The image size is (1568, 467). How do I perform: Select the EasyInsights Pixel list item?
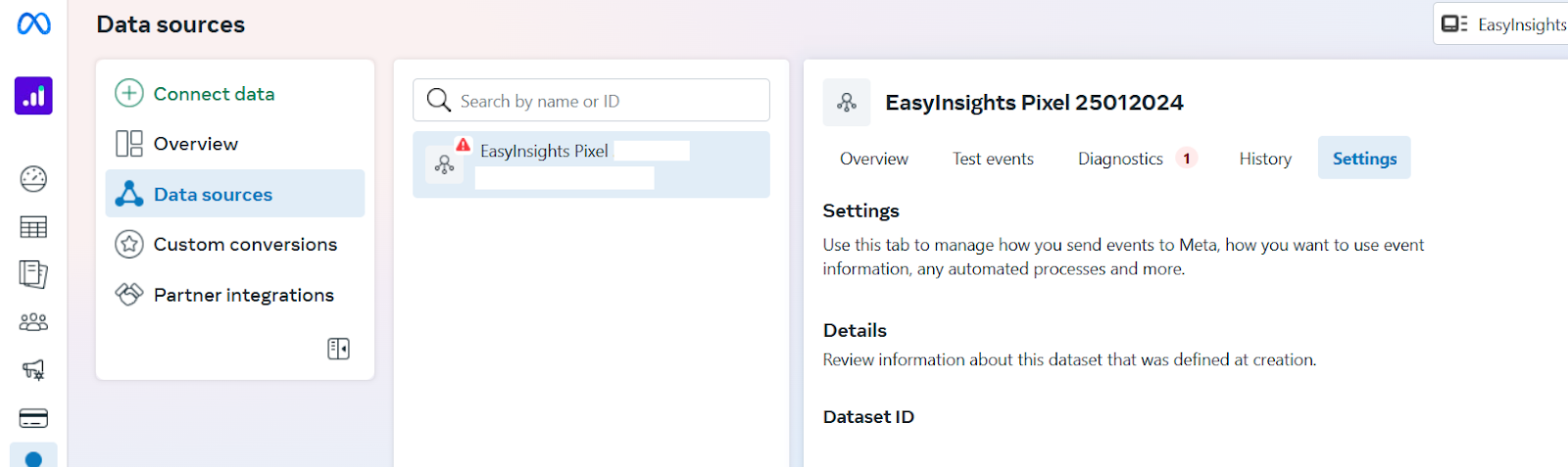(591, 164)
